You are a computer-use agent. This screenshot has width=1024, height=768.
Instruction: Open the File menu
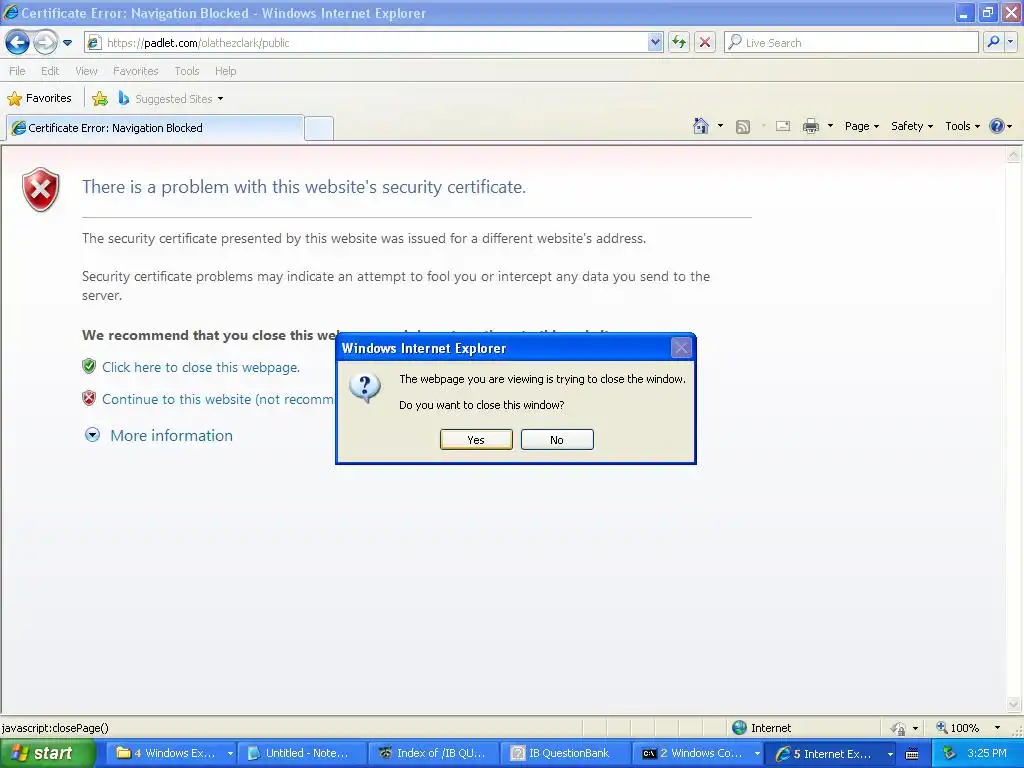[18, 71]
